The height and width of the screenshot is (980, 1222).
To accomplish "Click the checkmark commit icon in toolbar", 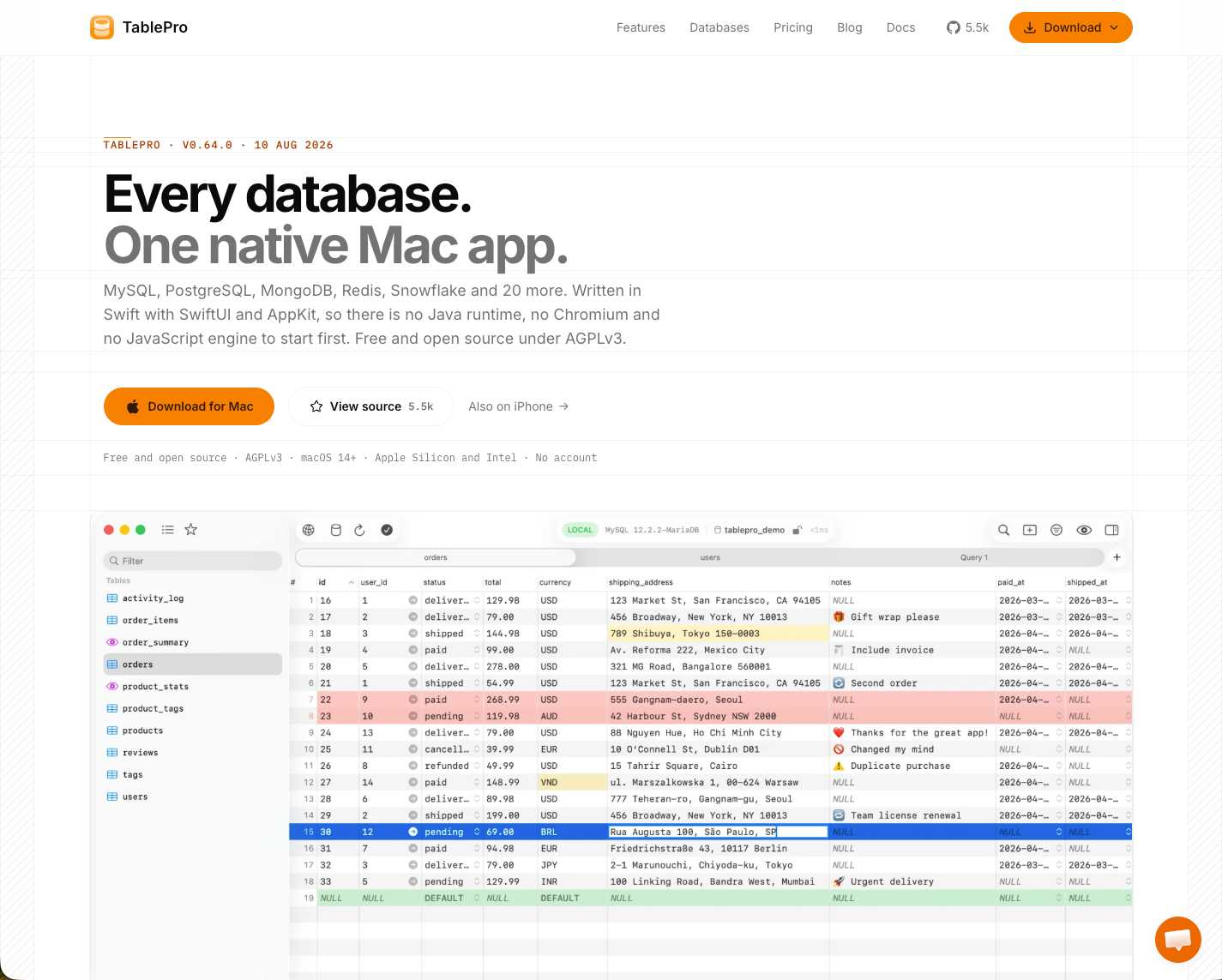I will (x=387, y=530).
